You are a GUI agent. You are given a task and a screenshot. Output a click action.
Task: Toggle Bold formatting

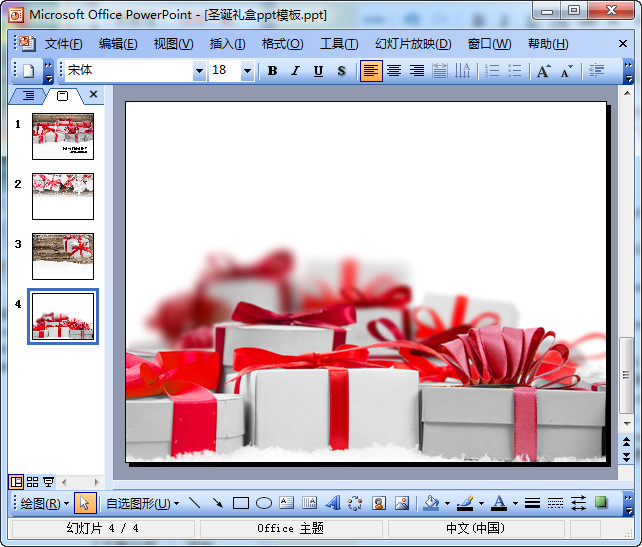[272, 71]
